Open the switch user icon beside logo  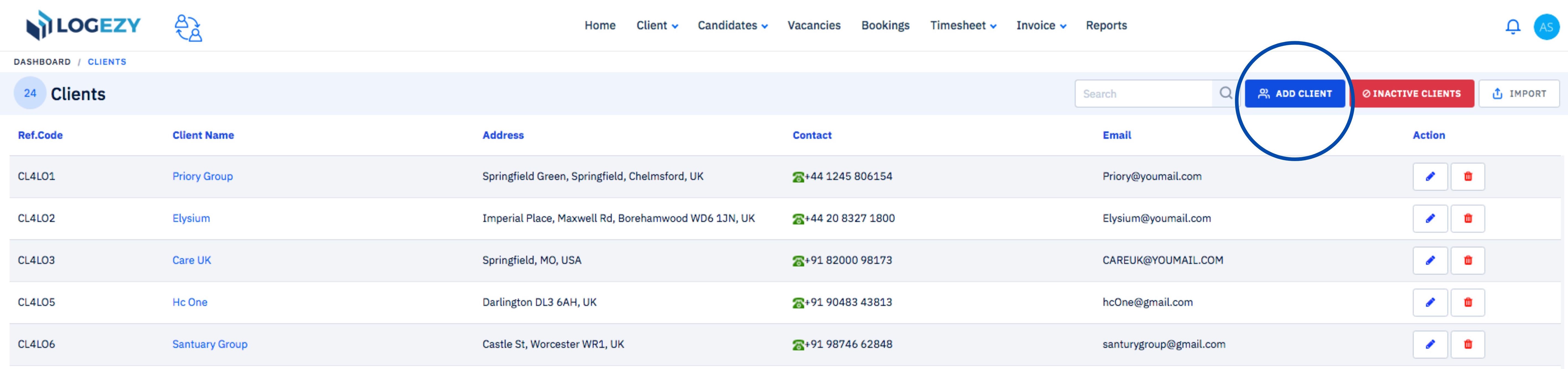tap(188, 27)
